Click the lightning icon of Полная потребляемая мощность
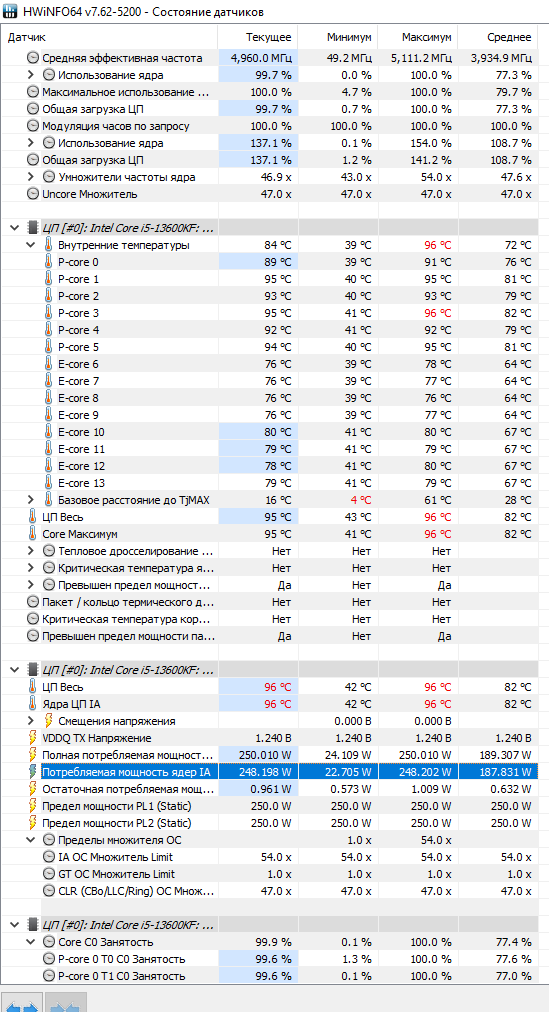Viewport: 549px width, 1012px height. 33,755
